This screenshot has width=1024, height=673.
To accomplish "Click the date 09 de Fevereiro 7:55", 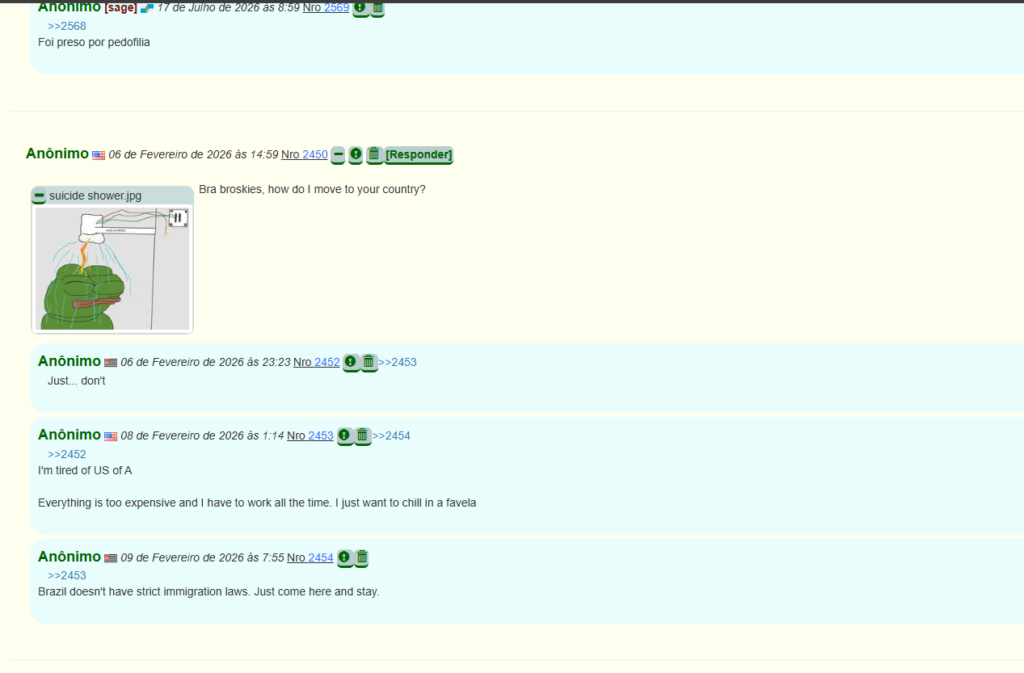I will click(202, 557).
